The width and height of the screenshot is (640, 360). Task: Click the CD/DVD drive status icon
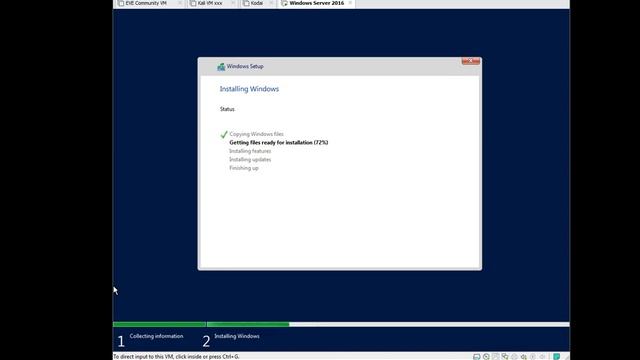click(486, 357)
